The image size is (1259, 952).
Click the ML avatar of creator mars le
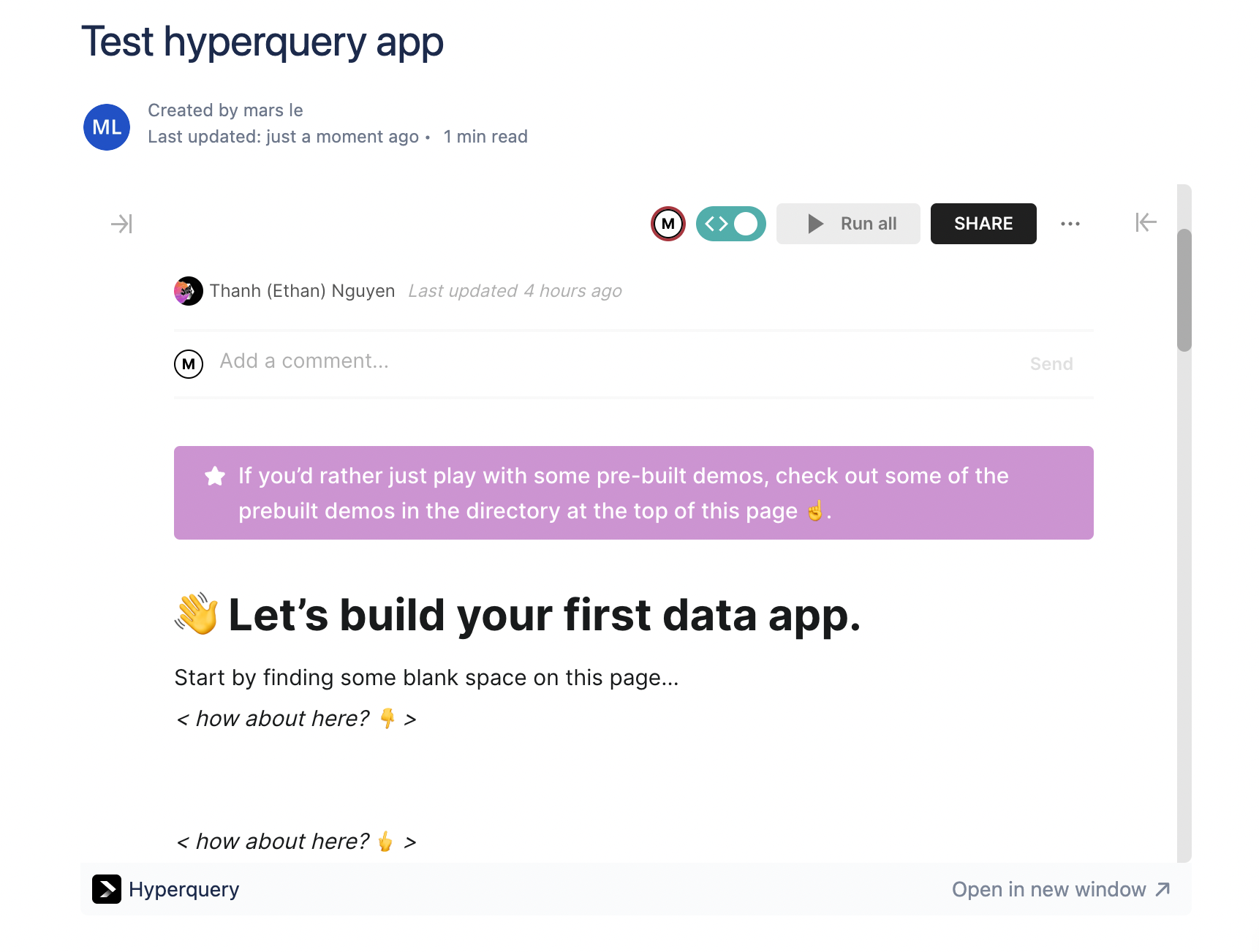tap(106, 126)
